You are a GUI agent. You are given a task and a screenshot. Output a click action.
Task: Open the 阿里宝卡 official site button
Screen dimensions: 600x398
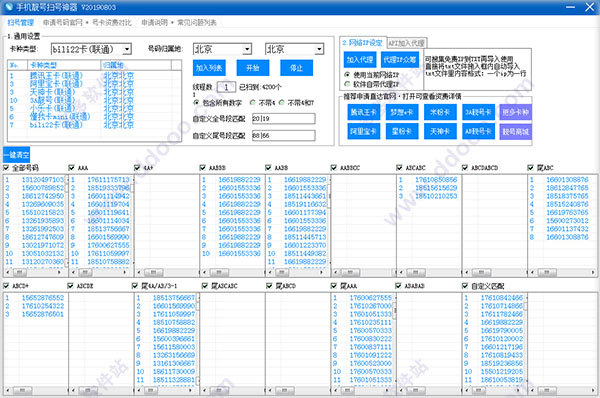[364, 131]
